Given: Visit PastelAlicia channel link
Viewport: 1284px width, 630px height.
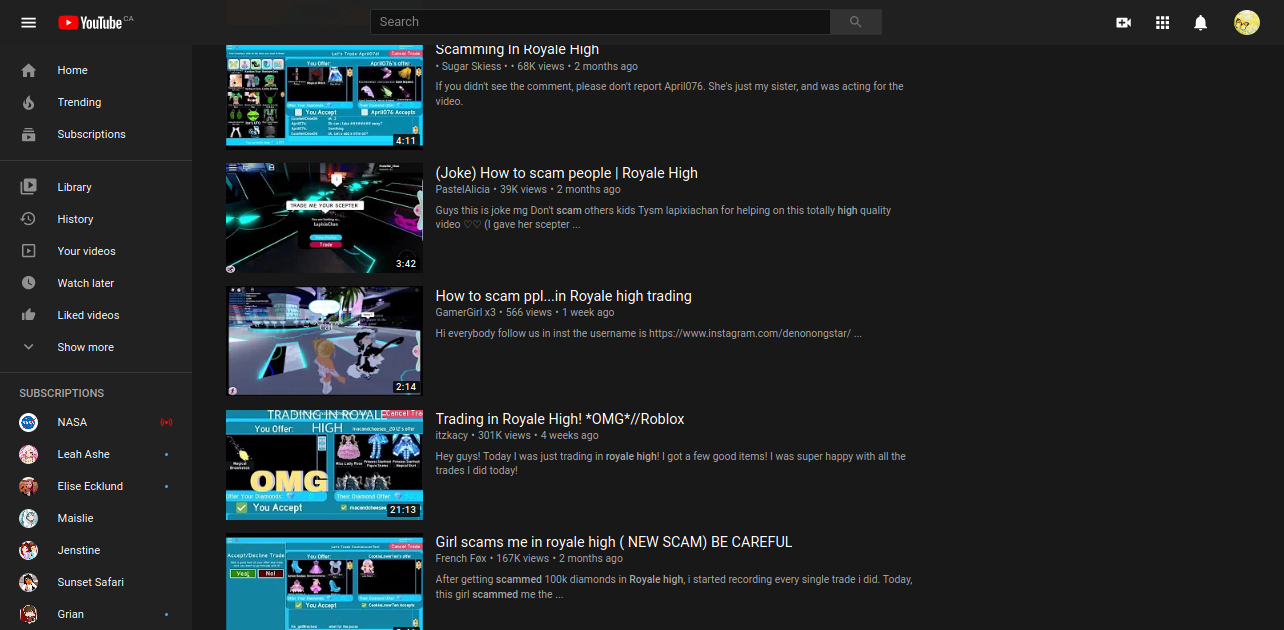Looking at the screenshot, I should point(463,189).
